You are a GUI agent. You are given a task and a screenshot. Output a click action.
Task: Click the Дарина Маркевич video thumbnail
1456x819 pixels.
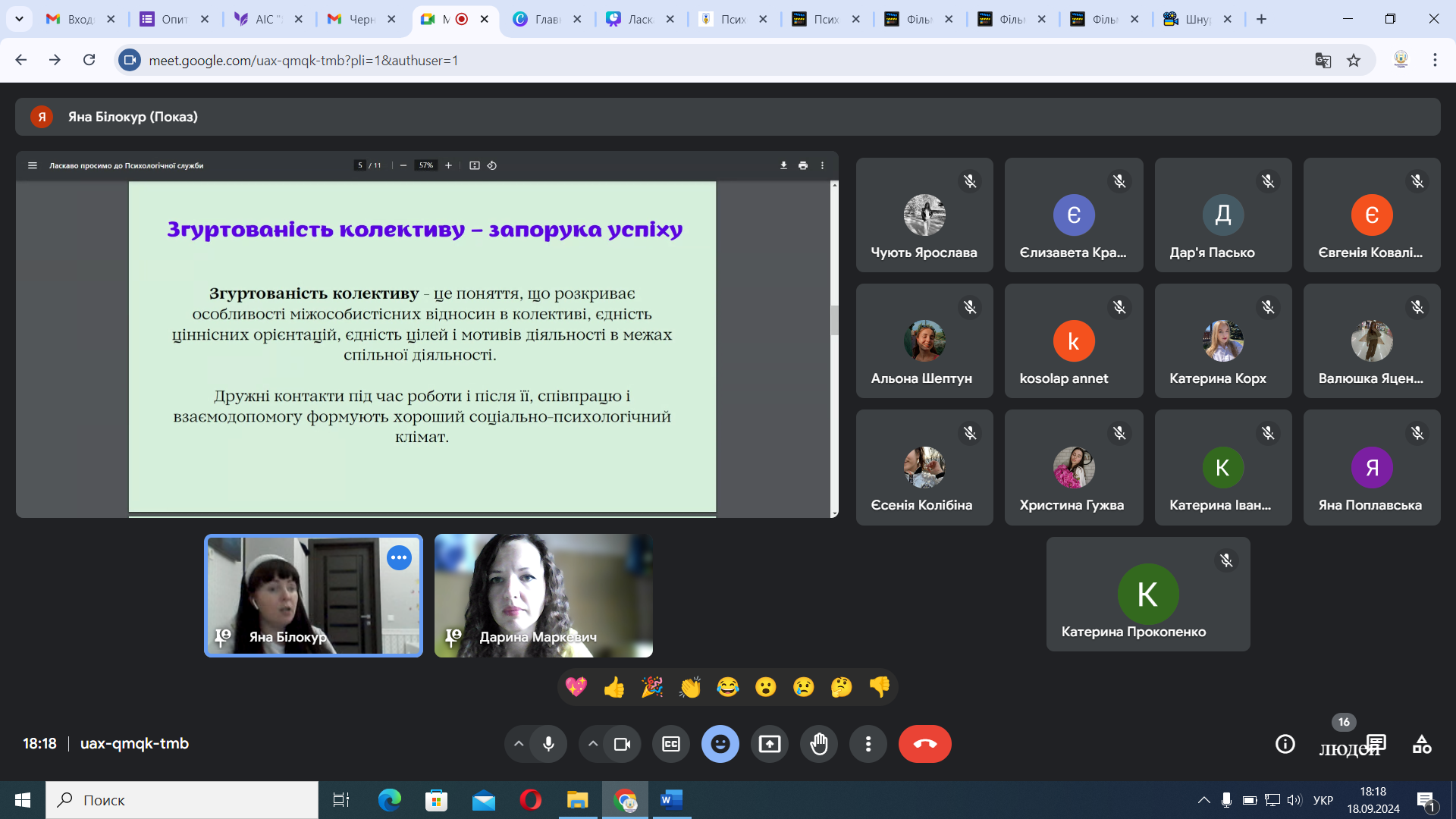point(543,595)
